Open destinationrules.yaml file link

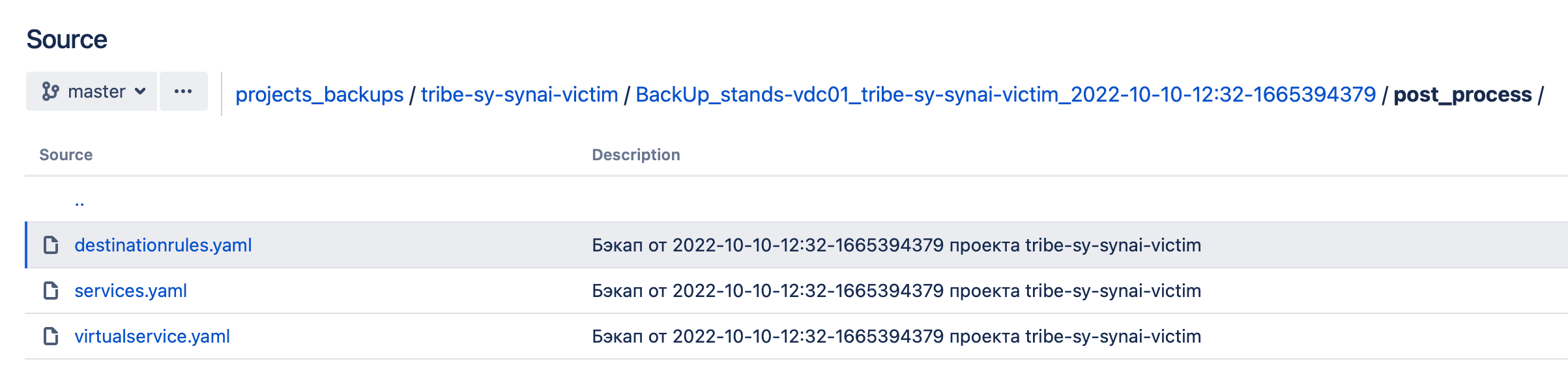(163, 245)
